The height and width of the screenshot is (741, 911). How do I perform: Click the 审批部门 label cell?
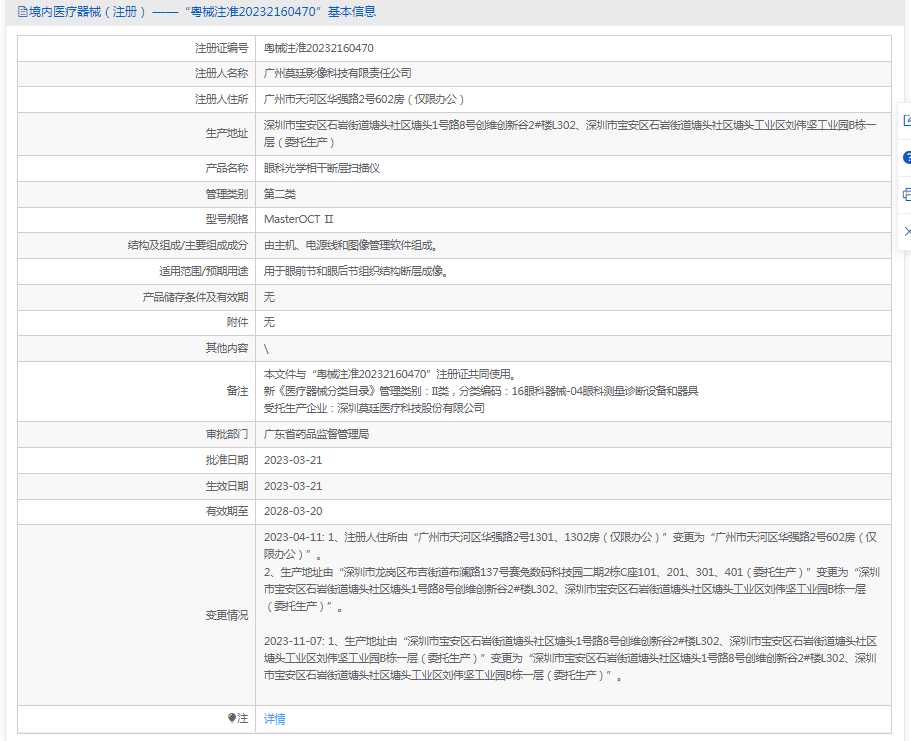(x=137, y=434)
